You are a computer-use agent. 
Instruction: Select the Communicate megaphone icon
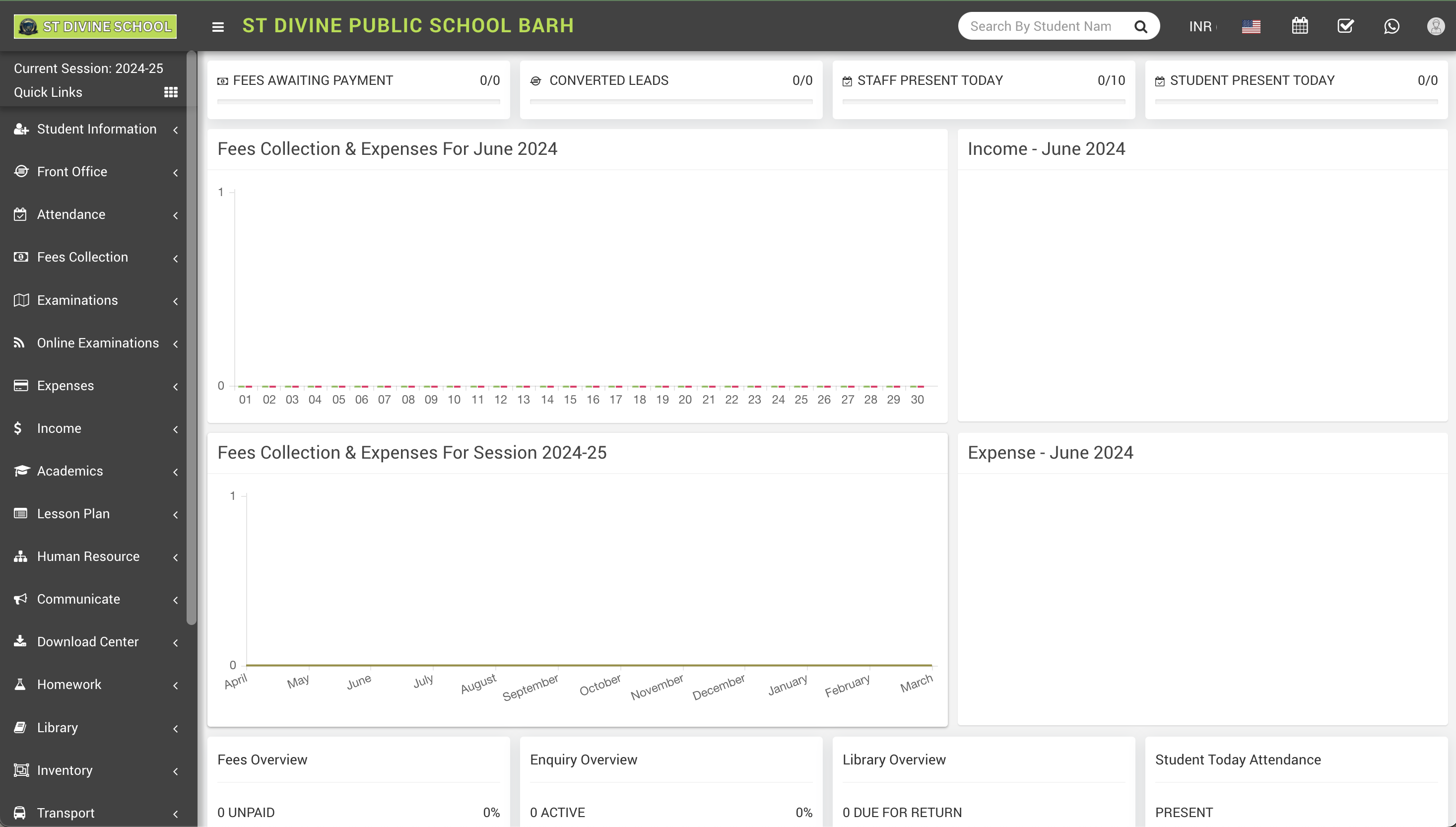pos(20,599)
